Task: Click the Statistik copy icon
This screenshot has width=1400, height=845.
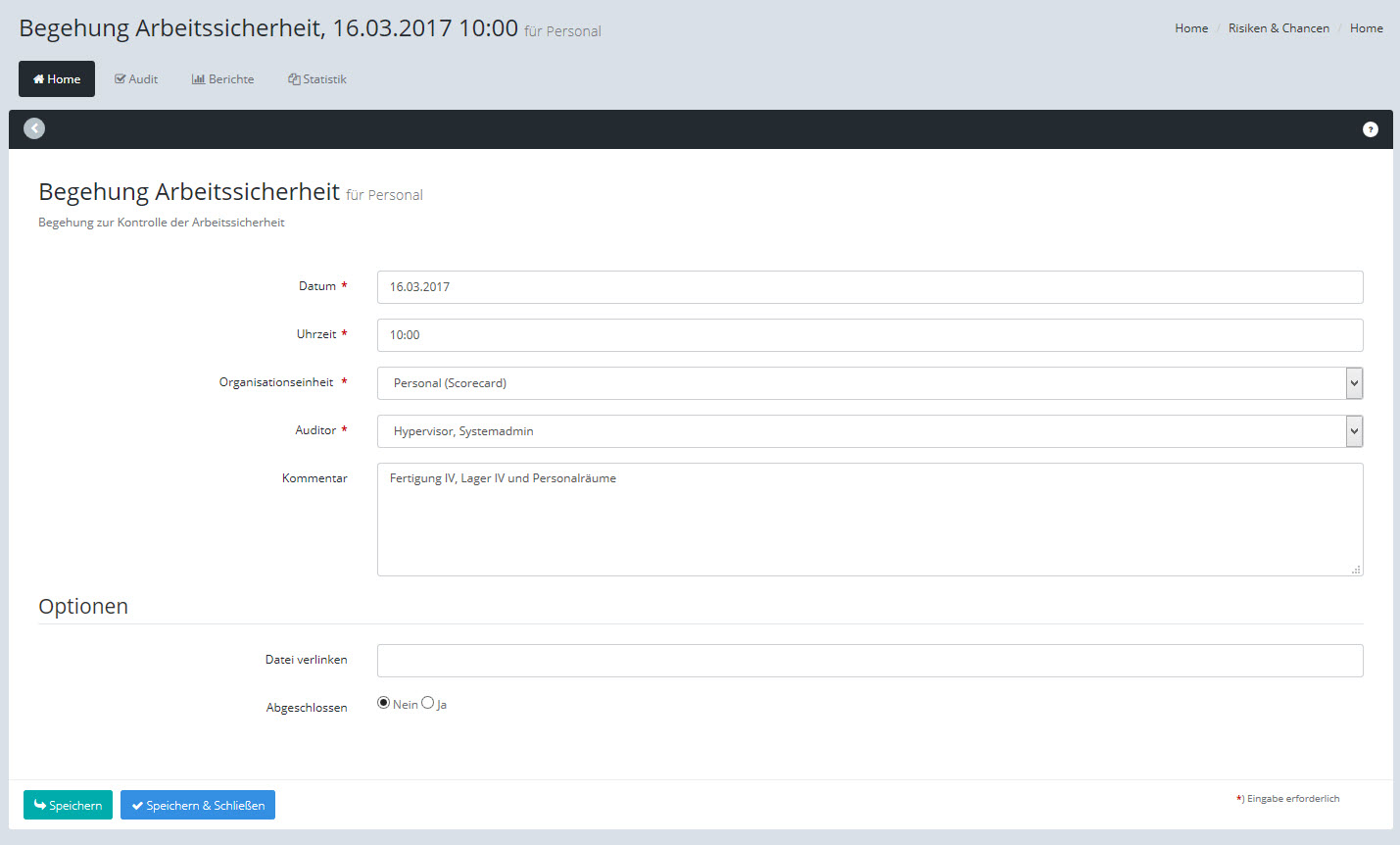Action: [x=294, y=79]
